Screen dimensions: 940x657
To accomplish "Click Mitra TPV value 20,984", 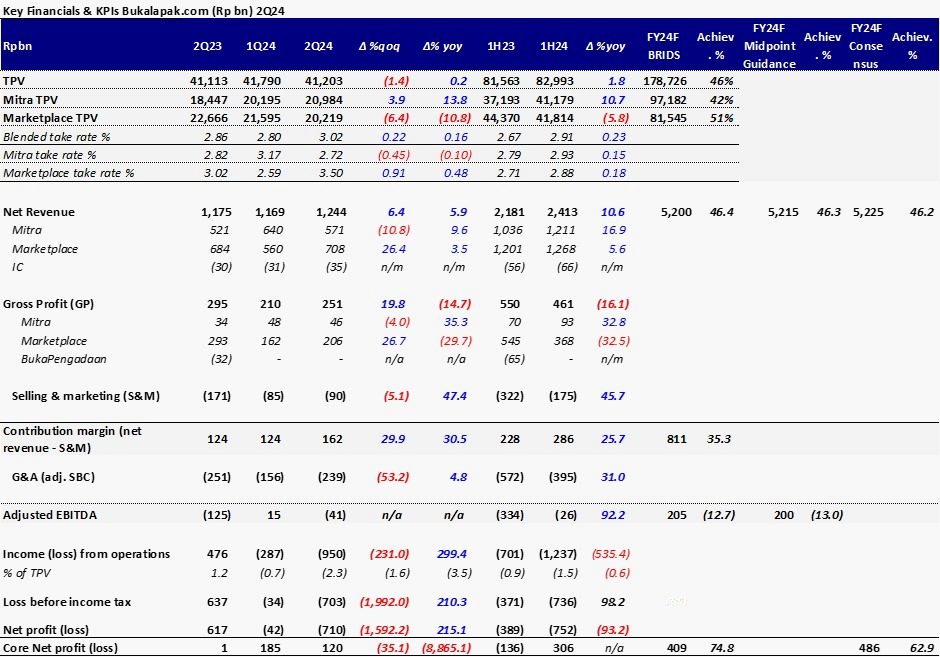I will click(324, 100).
